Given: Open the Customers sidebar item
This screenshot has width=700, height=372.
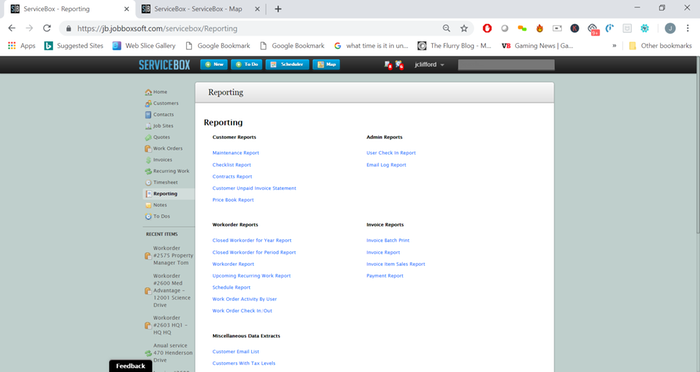Looking at the screenshot, I should (x=162, y=103).
